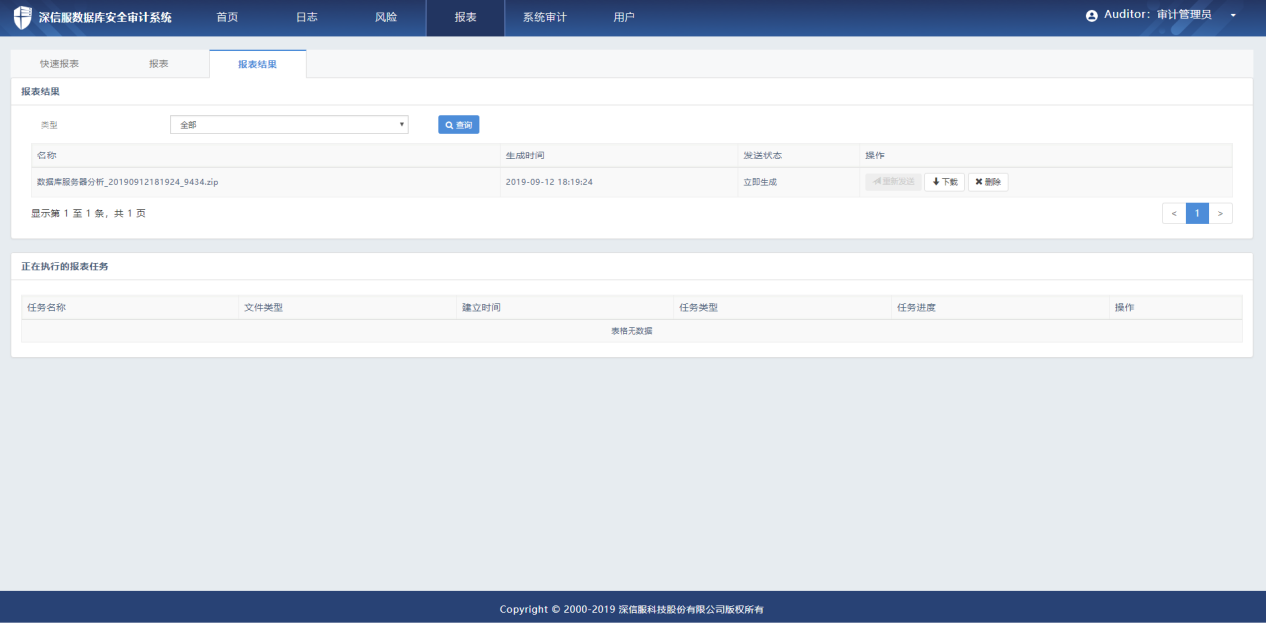The image size is (1266, 624).
Task: Expand the 类型 type dropdown
Action: (x=289, y=125)
